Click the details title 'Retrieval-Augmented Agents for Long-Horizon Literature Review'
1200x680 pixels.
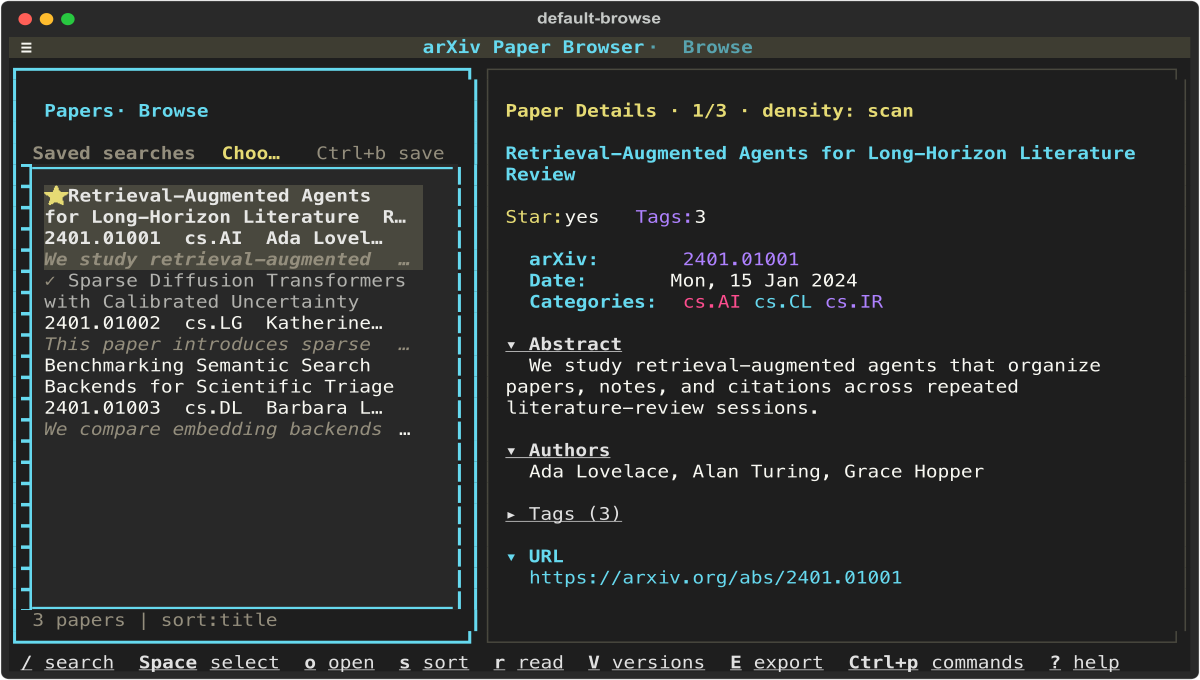[x=820, y=164]
